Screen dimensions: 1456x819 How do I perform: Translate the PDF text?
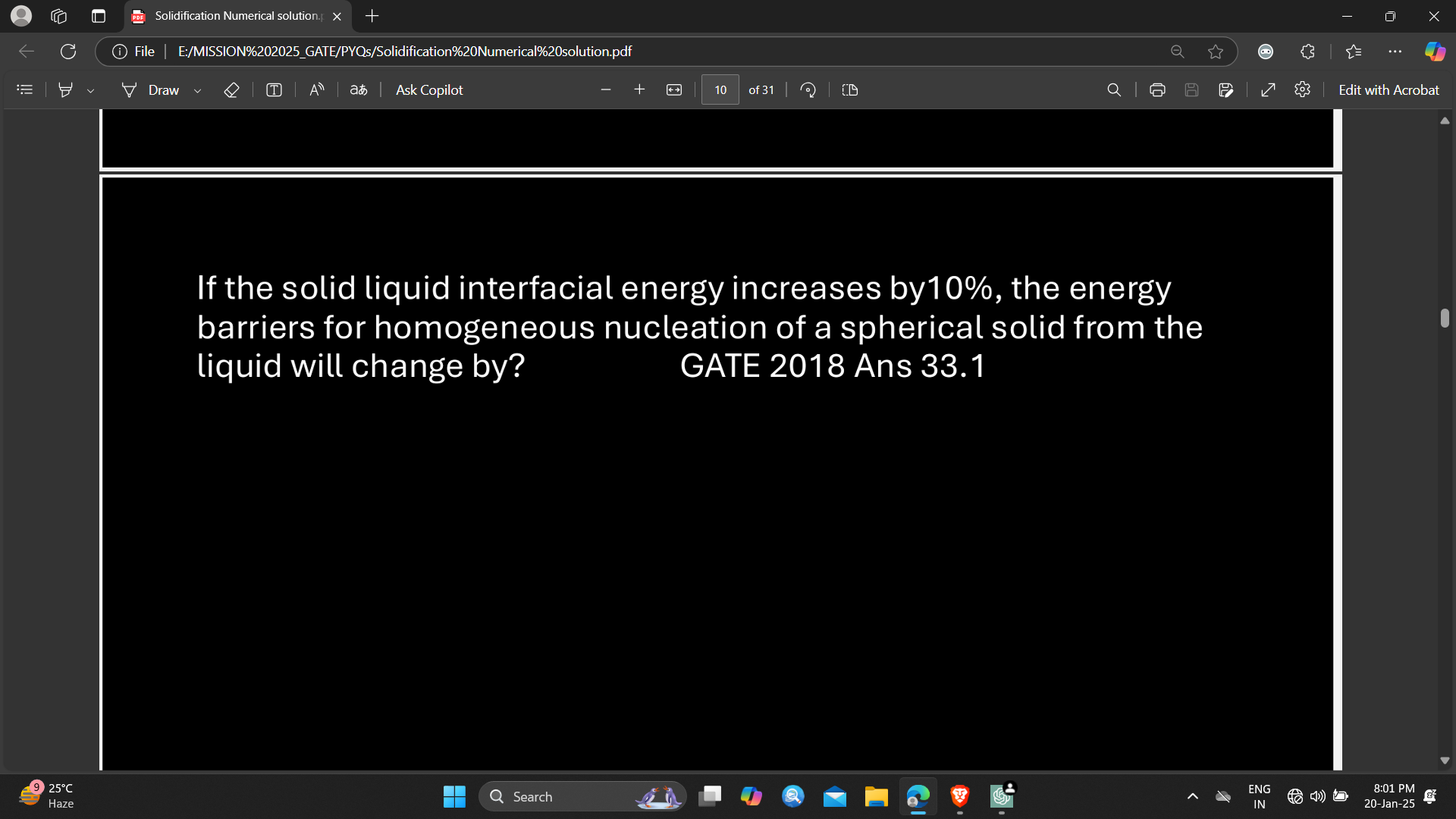click(358, 89)
